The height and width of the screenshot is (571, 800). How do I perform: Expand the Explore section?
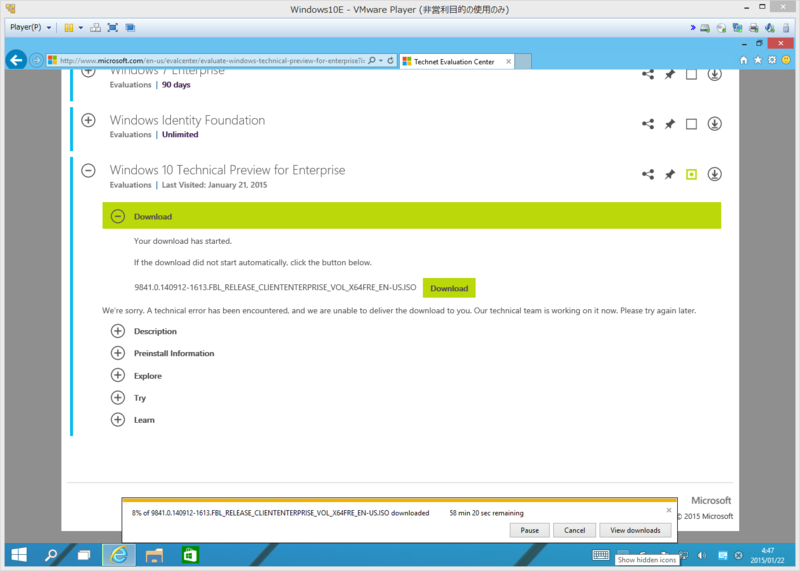(x=118, y=376)
